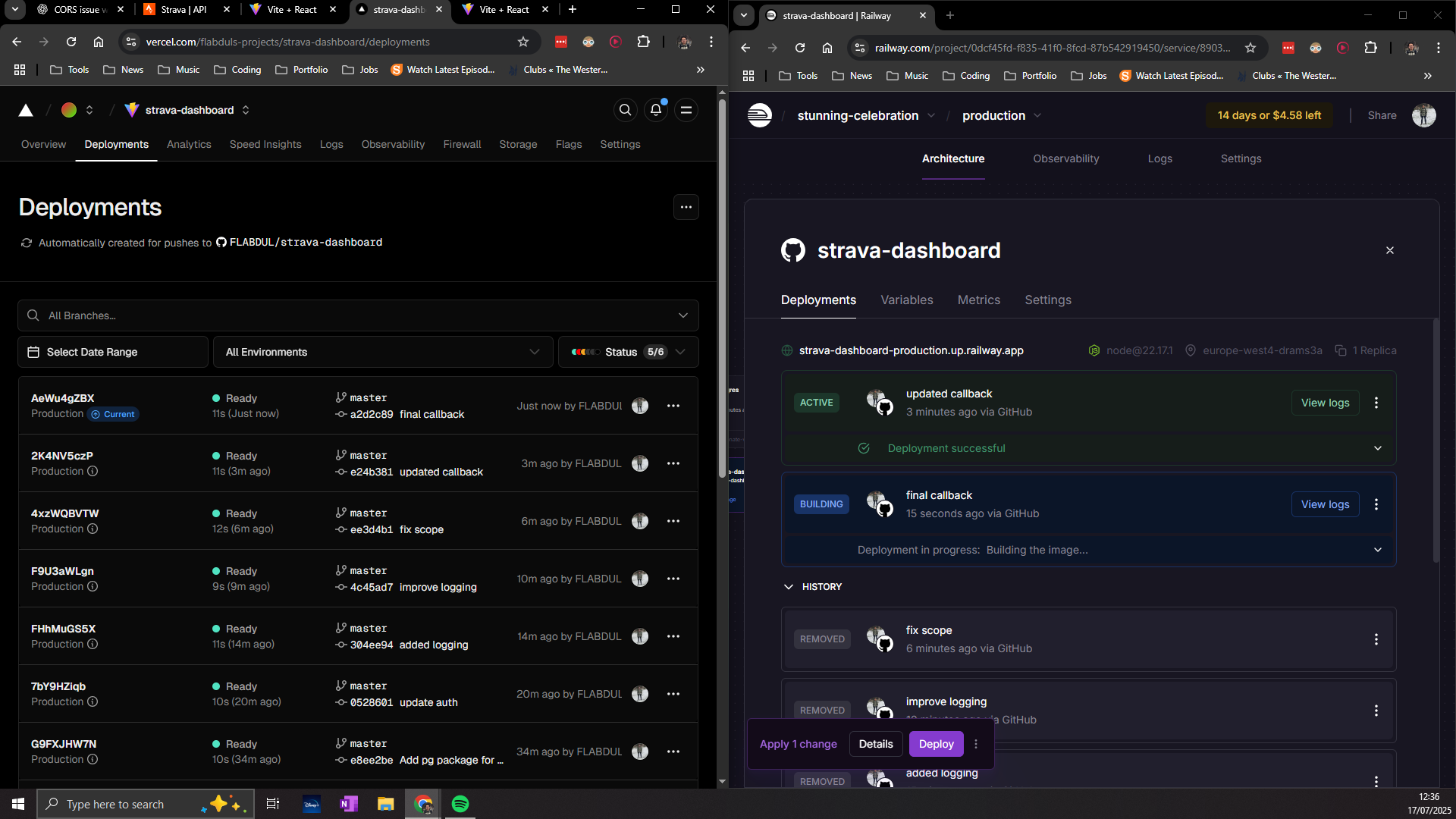Click Details for pending change
Image resolution: width=1456 pixels, height=819 pixels.
(876, 744)
